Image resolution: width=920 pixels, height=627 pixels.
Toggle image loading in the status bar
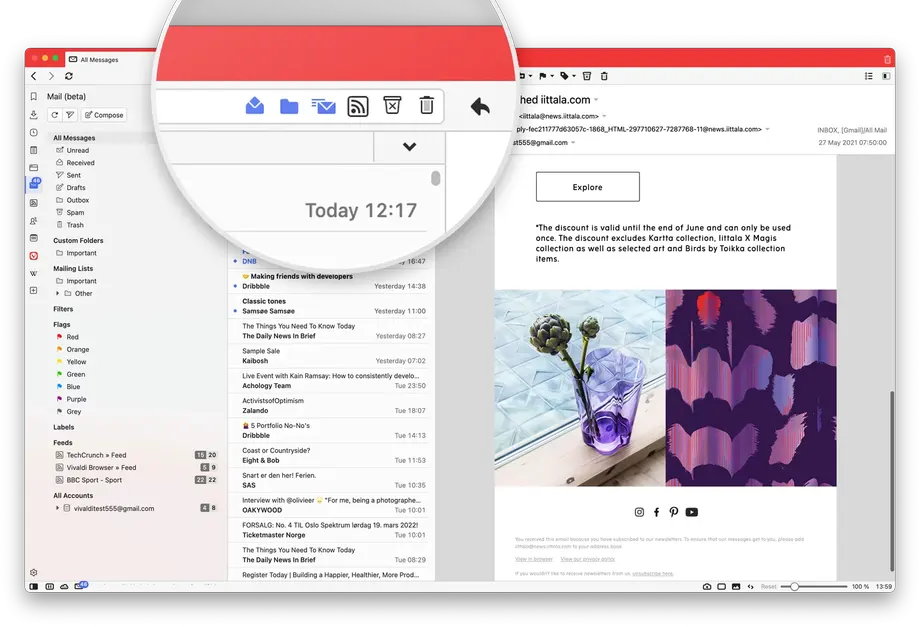point(736,587)
